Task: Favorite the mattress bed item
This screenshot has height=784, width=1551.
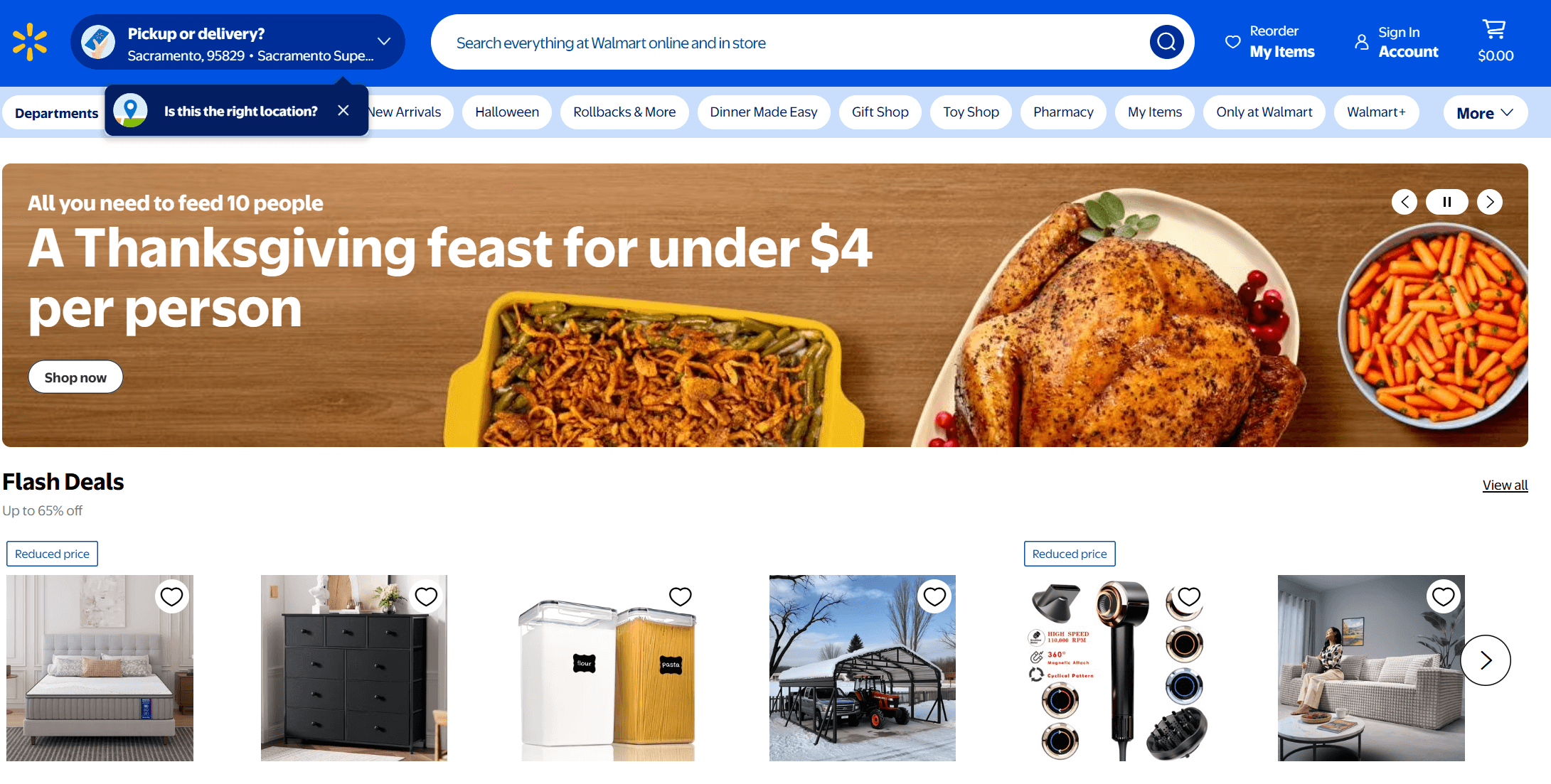Action: [x=171, y=596]
